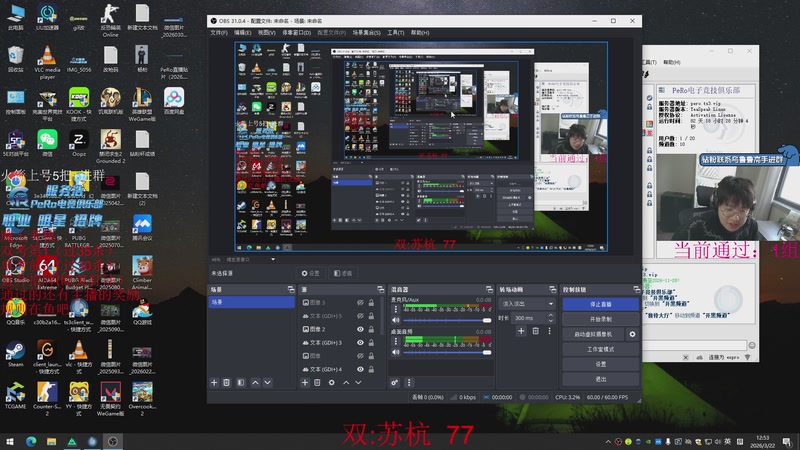Increase transition duration with stepper arrows
Screen dimensions: 800x450
(551, 315)
